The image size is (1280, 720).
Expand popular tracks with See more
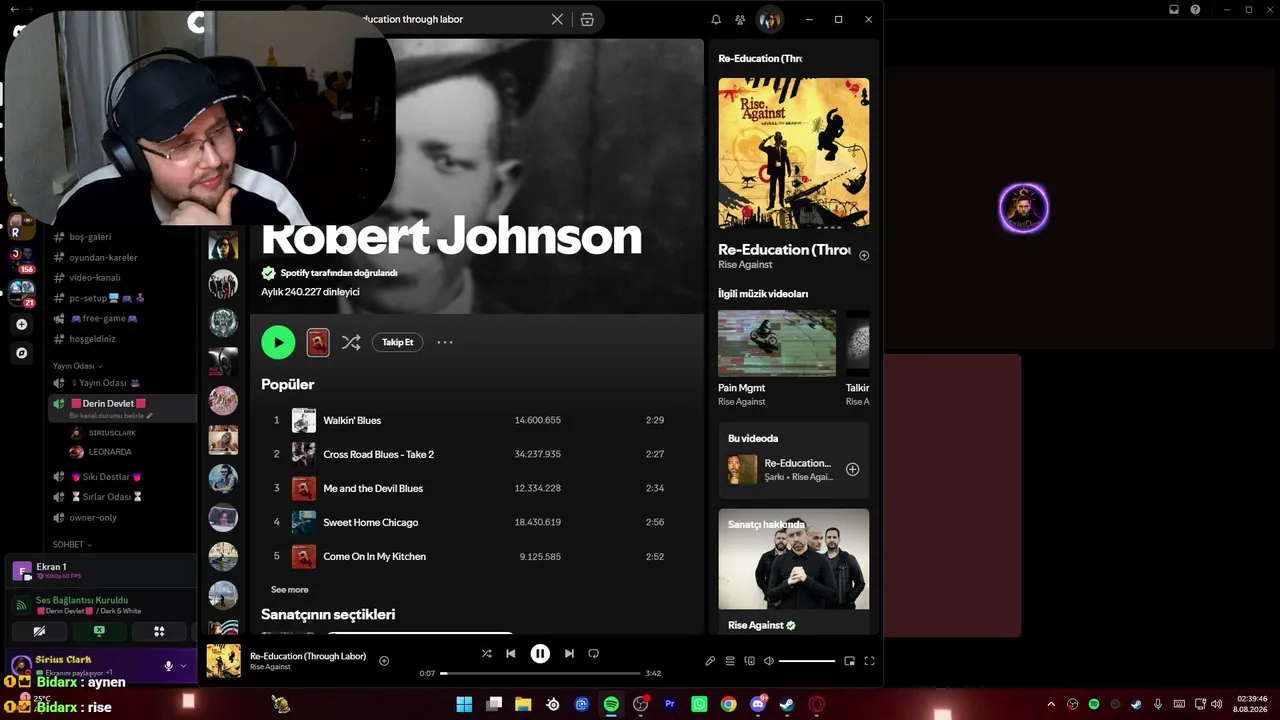pos(290,590)
